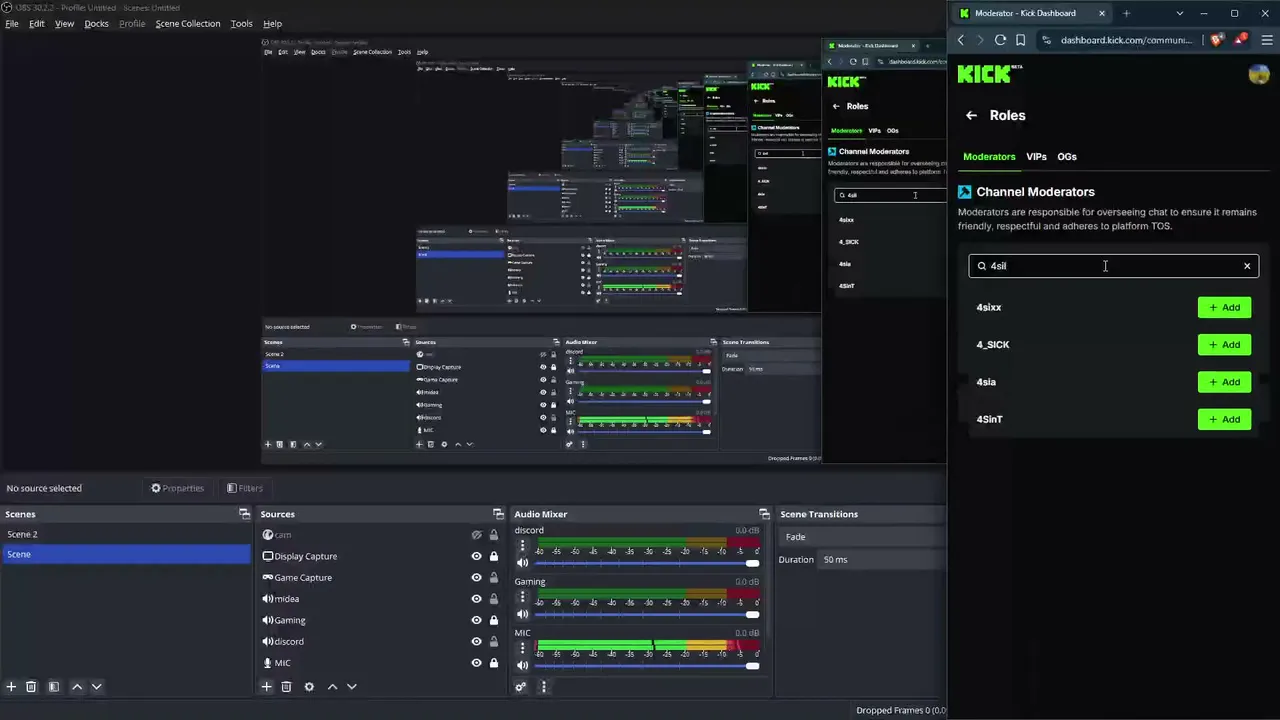Open Advanced Audio Properties gear in mixer

pos(521,687)
